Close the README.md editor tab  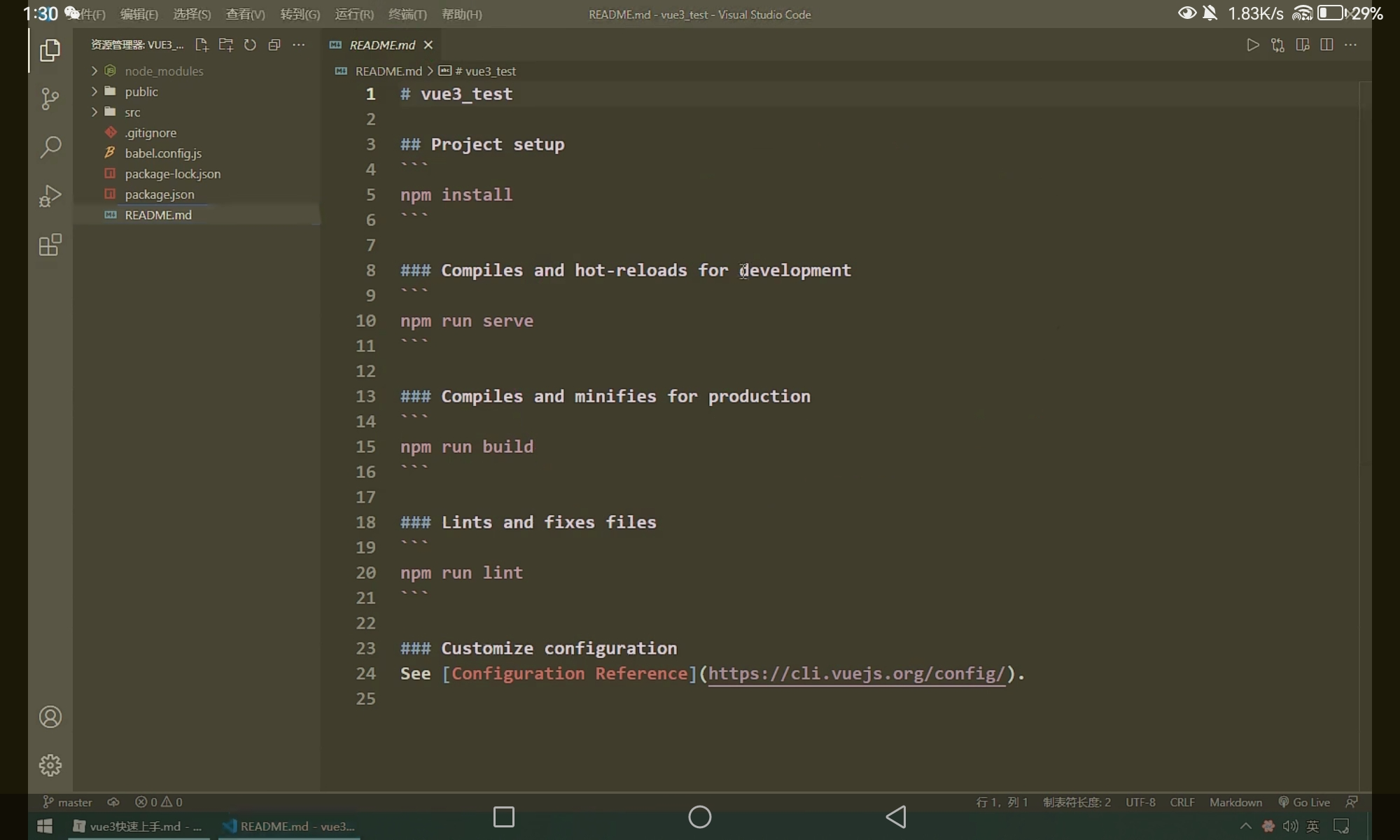[x=428, y=45]
